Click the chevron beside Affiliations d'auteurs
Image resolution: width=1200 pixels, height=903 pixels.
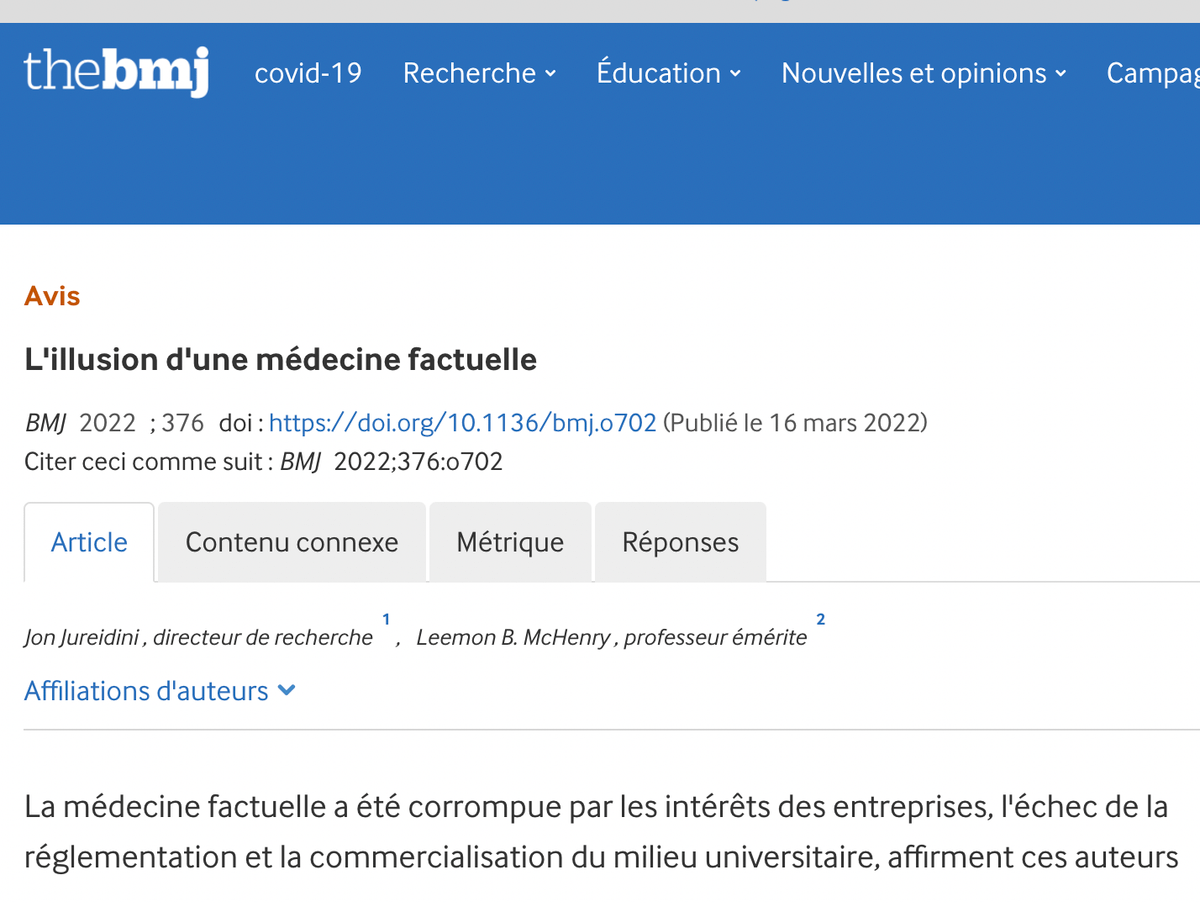coord(287,690)
